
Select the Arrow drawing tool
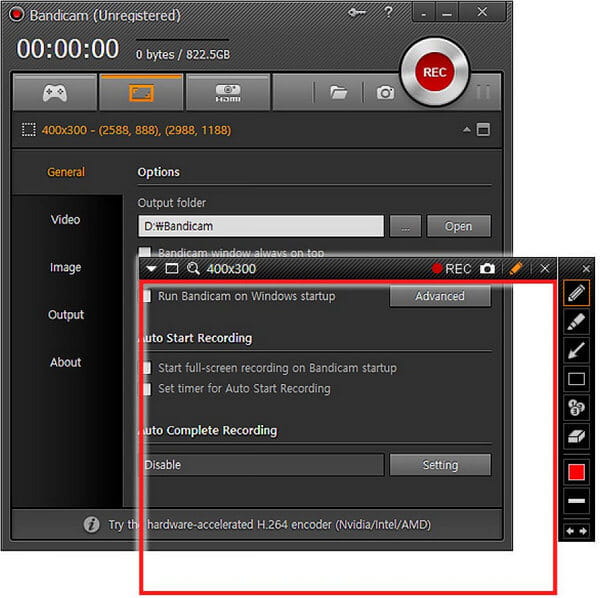coord(577,350)
